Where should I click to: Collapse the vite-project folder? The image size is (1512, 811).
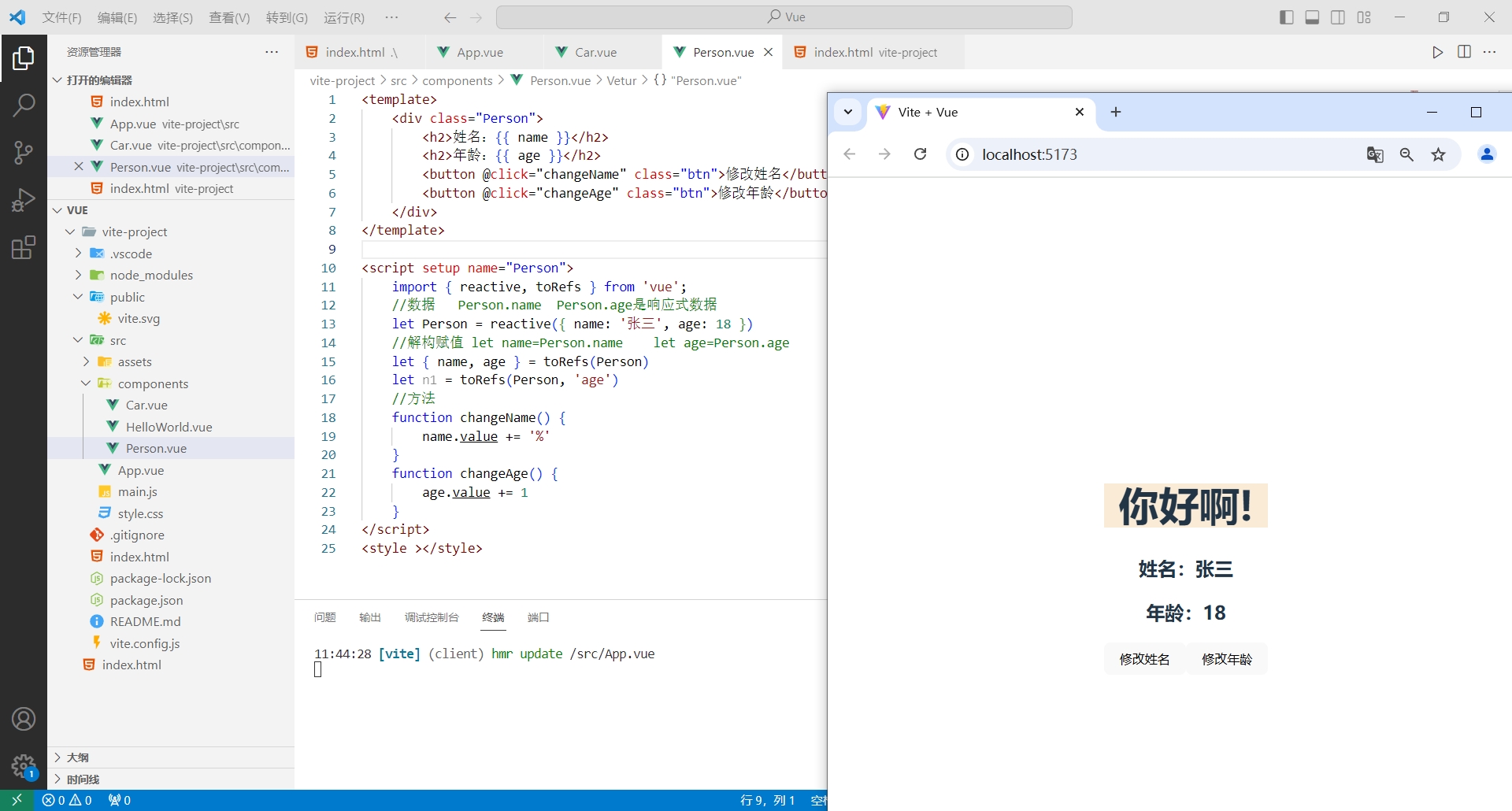pos(70,231)
